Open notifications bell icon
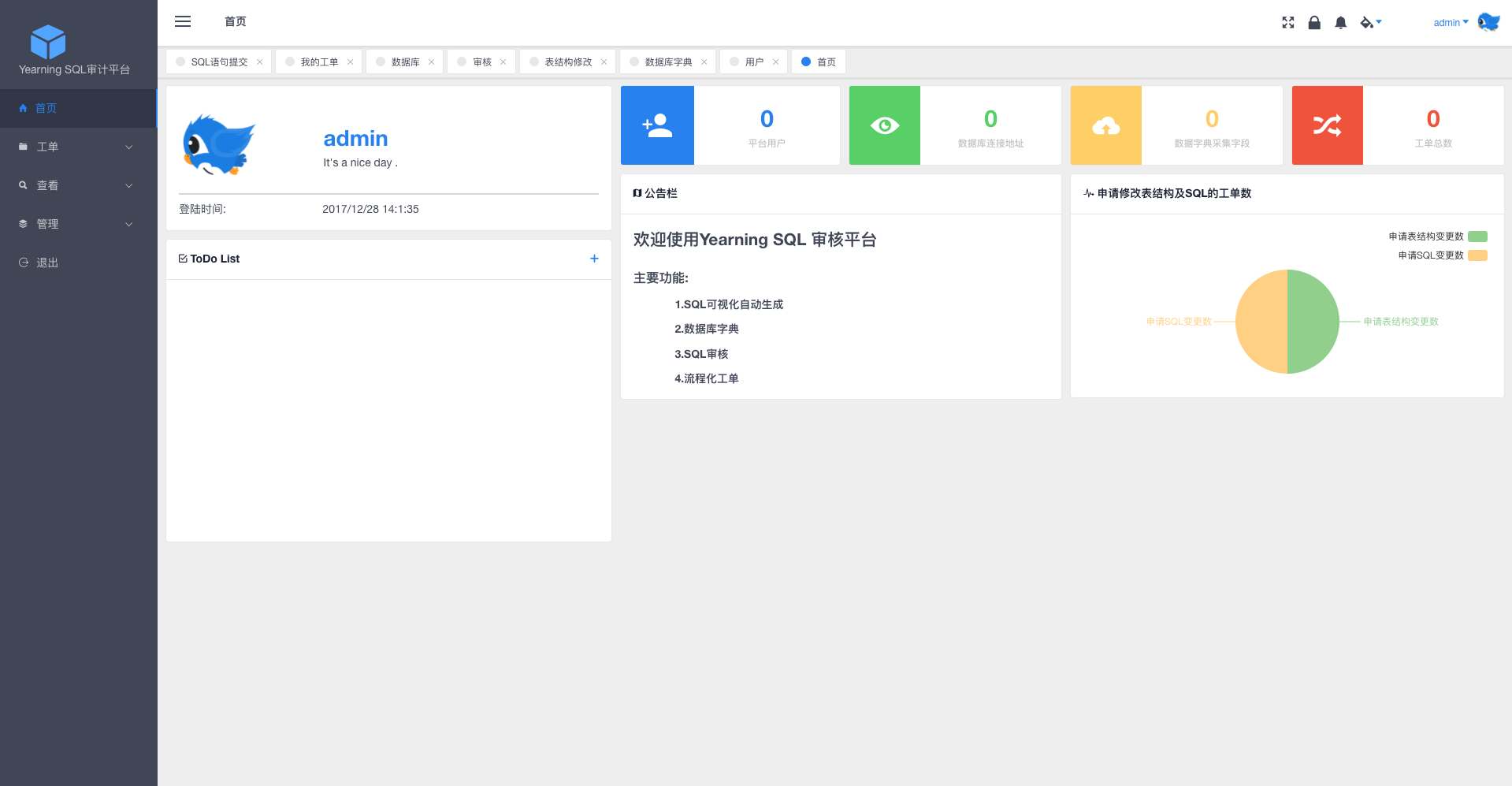Image resolution: width=1512 pixels, height=786 pixels. tap(1341, 23)
